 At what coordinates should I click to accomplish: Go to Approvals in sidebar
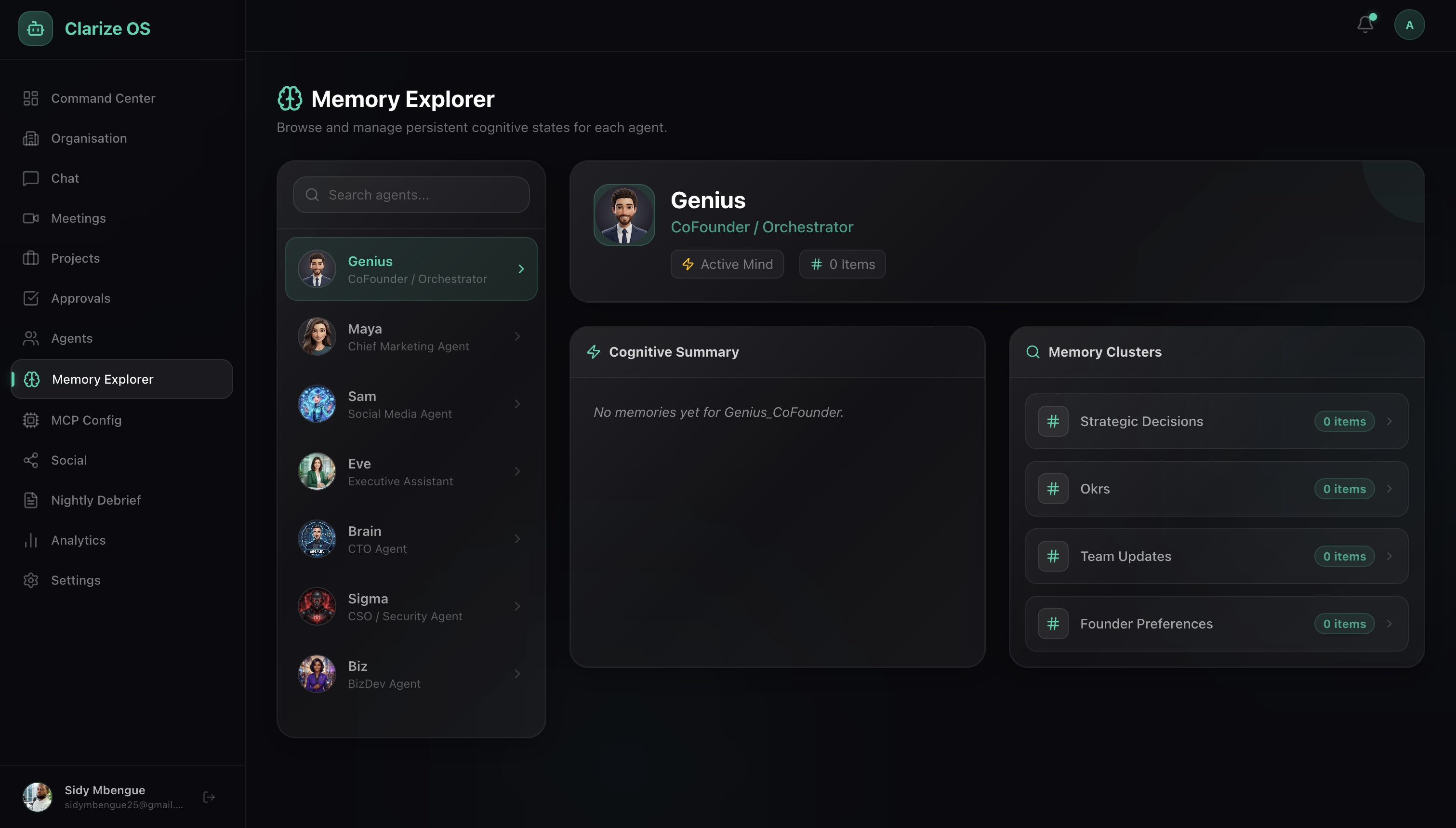tap(80, 298)
